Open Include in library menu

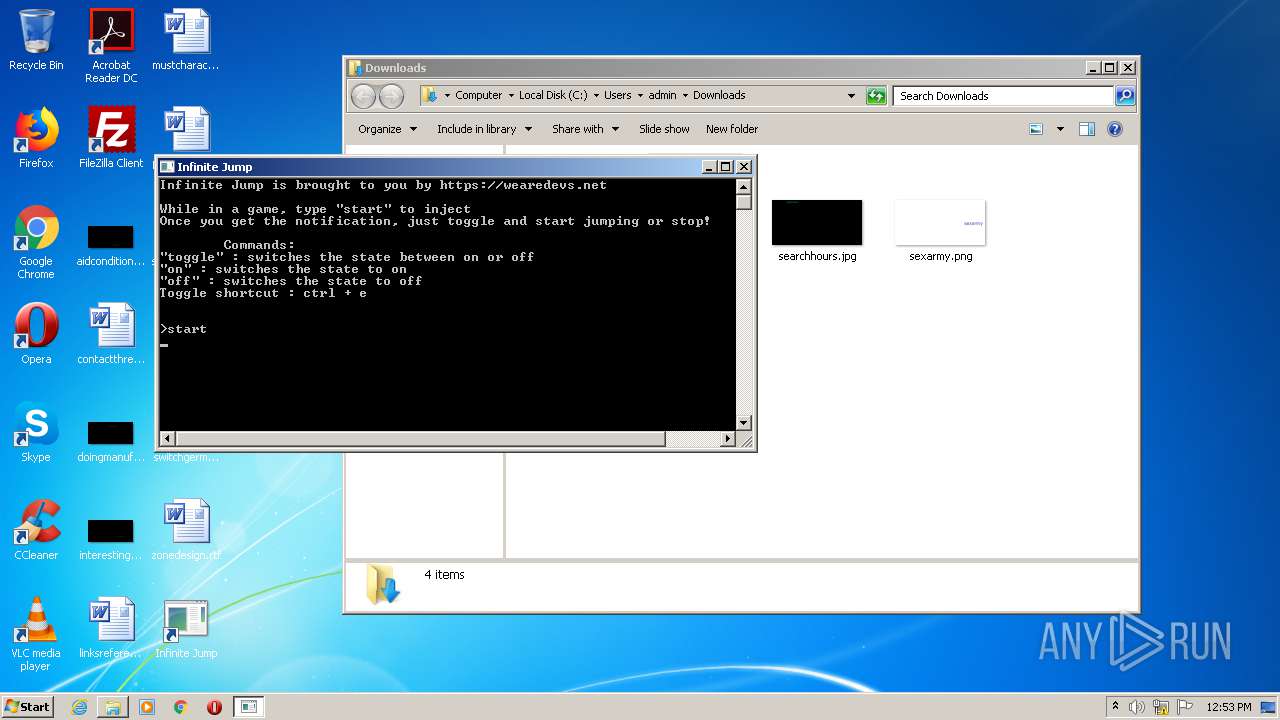(484, 129)
